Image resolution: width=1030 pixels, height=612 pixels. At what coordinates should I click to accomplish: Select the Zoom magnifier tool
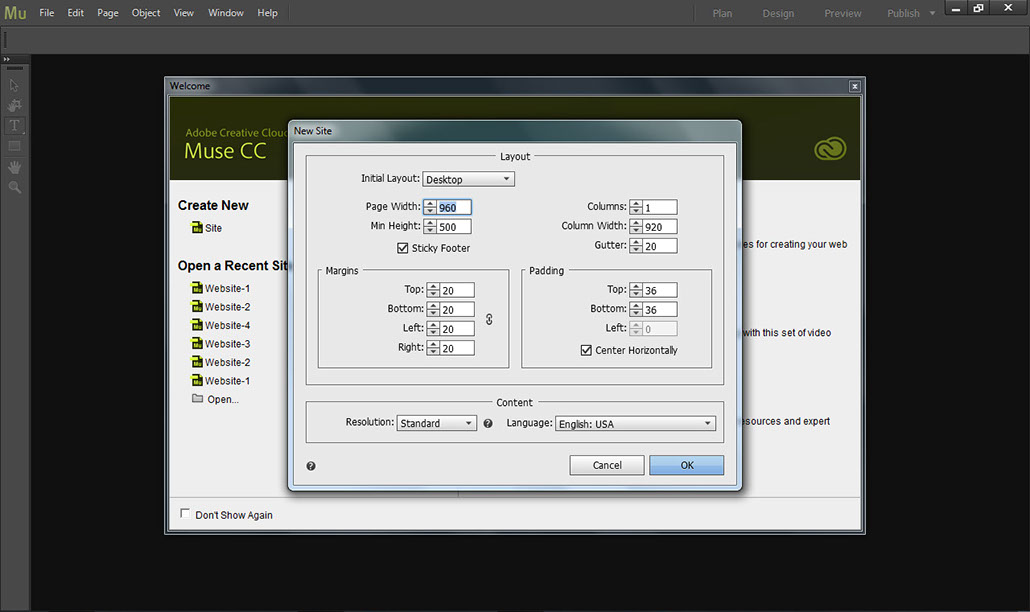click(14, 187)
